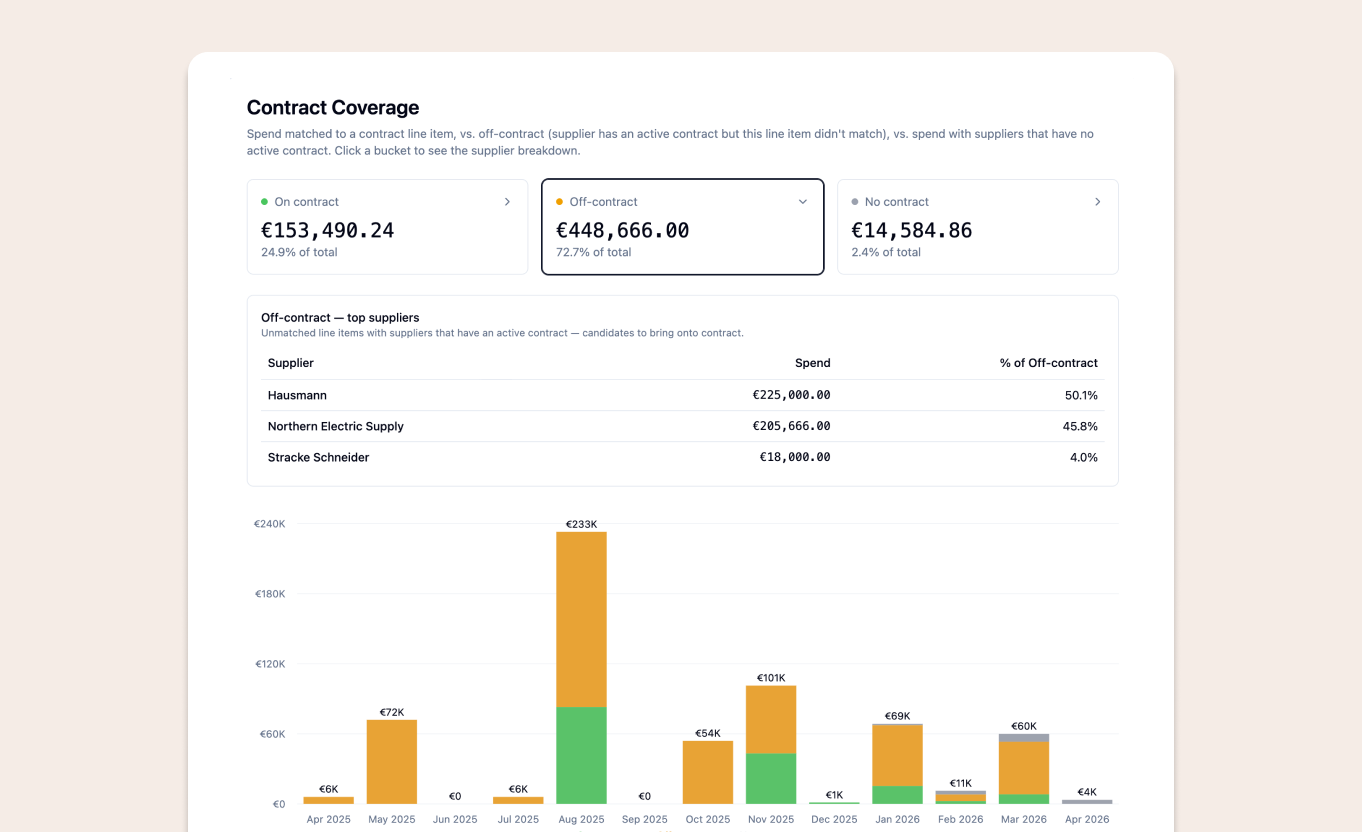Image resolution: width=1362 pixels, height=832 pixels.
Task: Click the Apr 2026 axis label
Action: (x=1087, y=819)
